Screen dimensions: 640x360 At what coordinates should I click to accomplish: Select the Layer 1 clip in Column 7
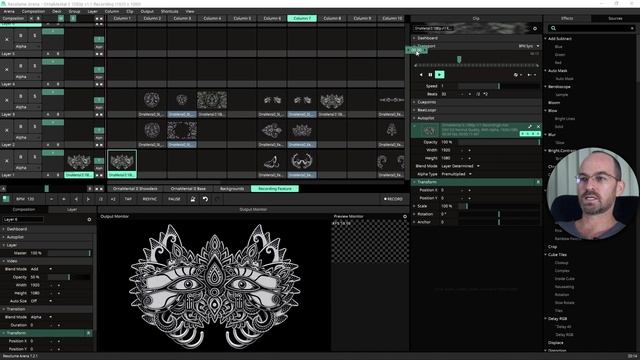(302, 161)
